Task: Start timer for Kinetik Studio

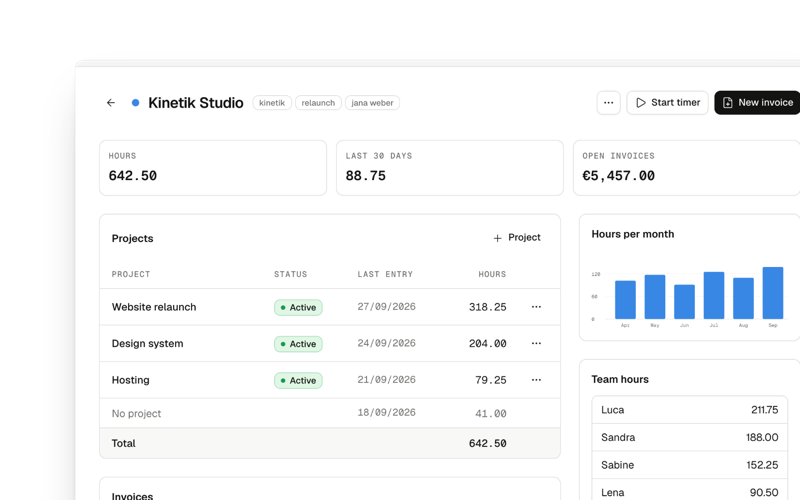Action: (667, 103)
